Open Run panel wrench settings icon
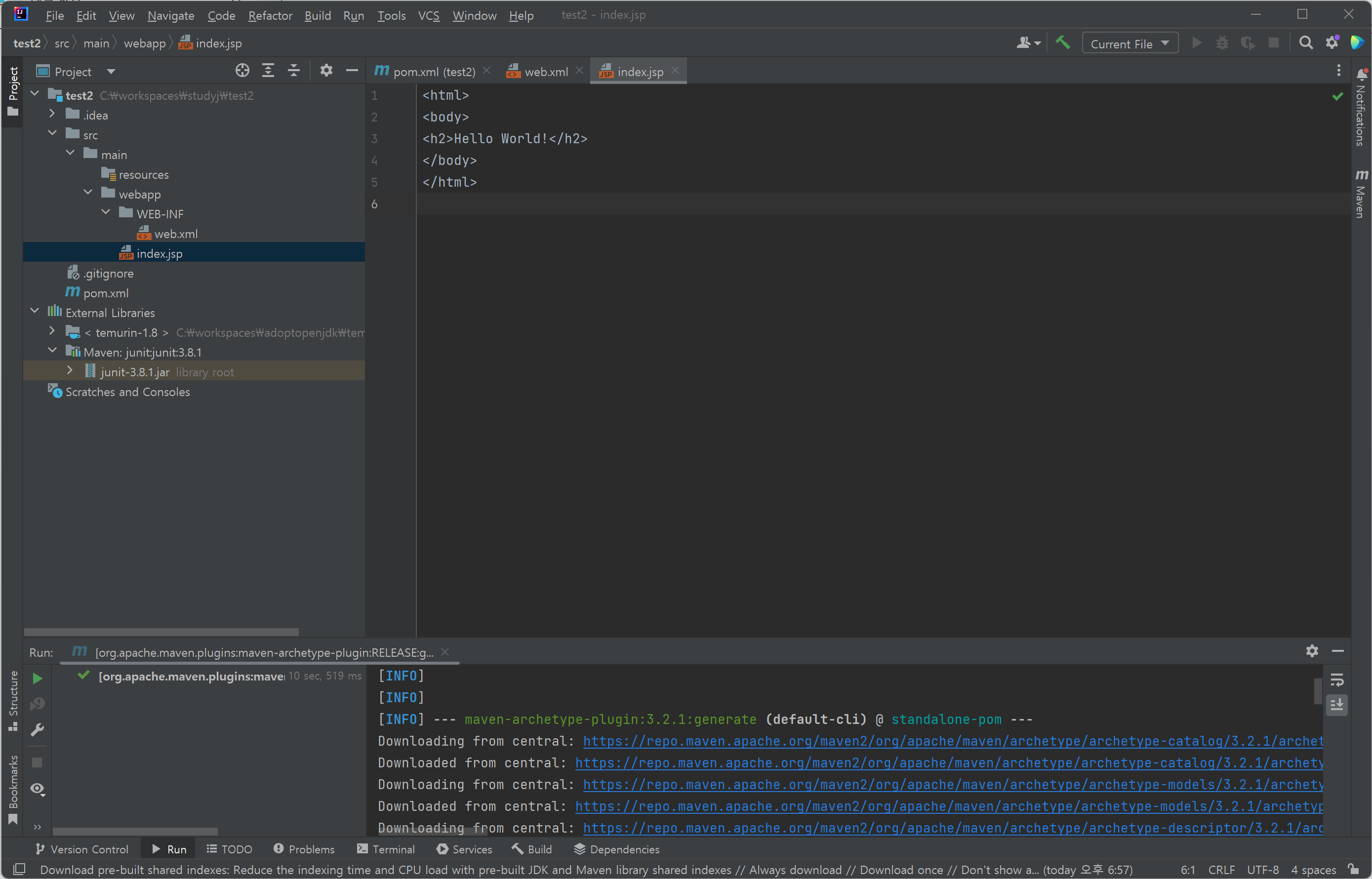 coord(38,730)
